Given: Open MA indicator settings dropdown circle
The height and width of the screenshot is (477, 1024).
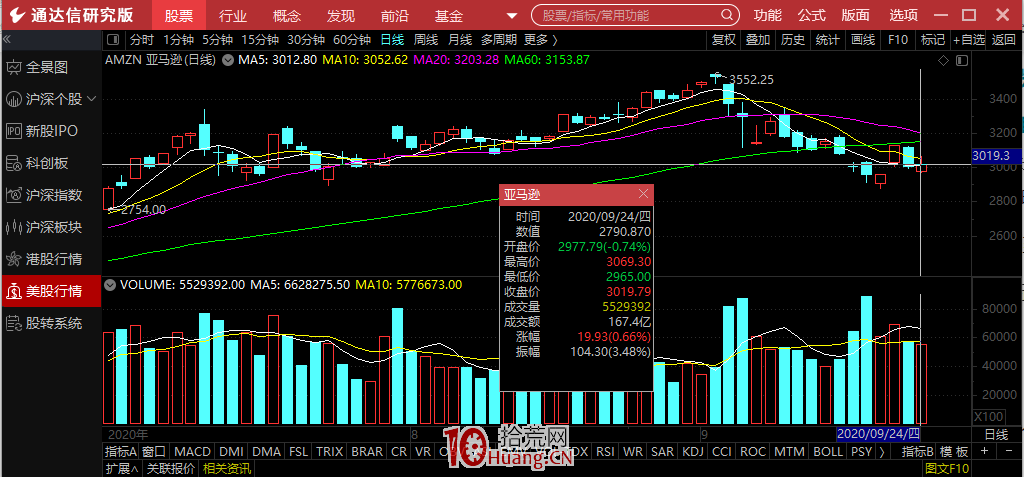Looking at the screenshot, I should 228,60.
